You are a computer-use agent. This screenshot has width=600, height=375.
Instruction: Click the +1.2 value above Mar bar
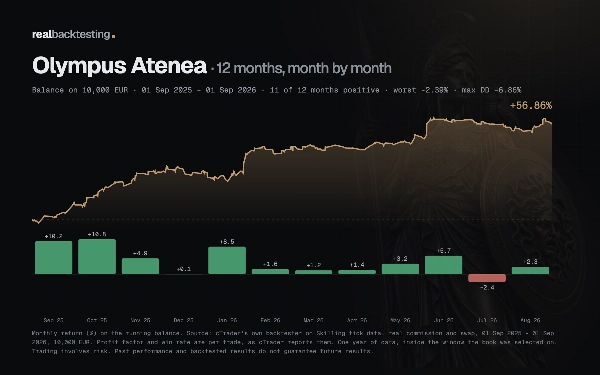coord(314,265)
